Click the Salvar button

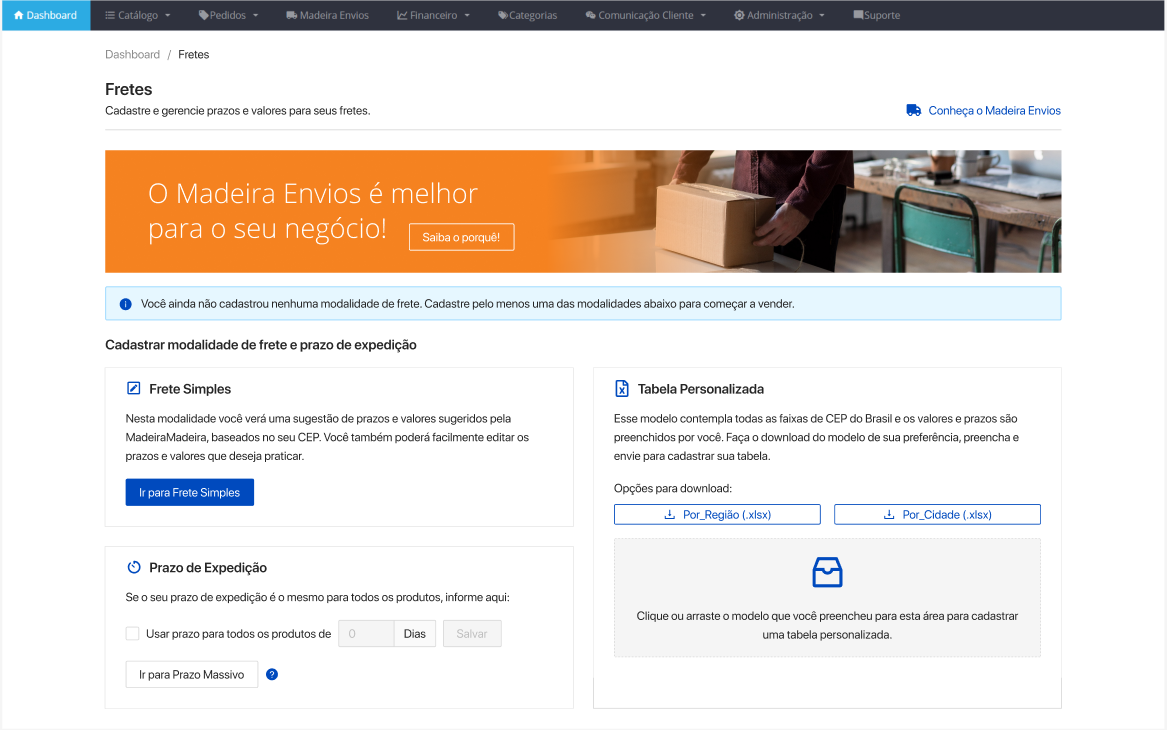pyautogui.click(x=472, y=633)
